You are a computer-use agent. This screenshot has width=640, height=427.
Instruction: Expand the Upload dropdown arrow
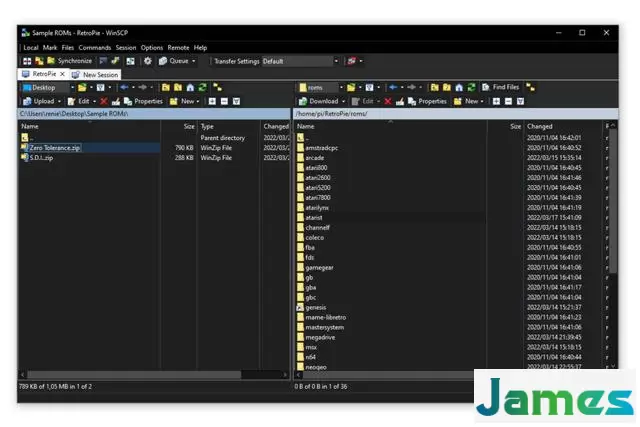(60, 101)
